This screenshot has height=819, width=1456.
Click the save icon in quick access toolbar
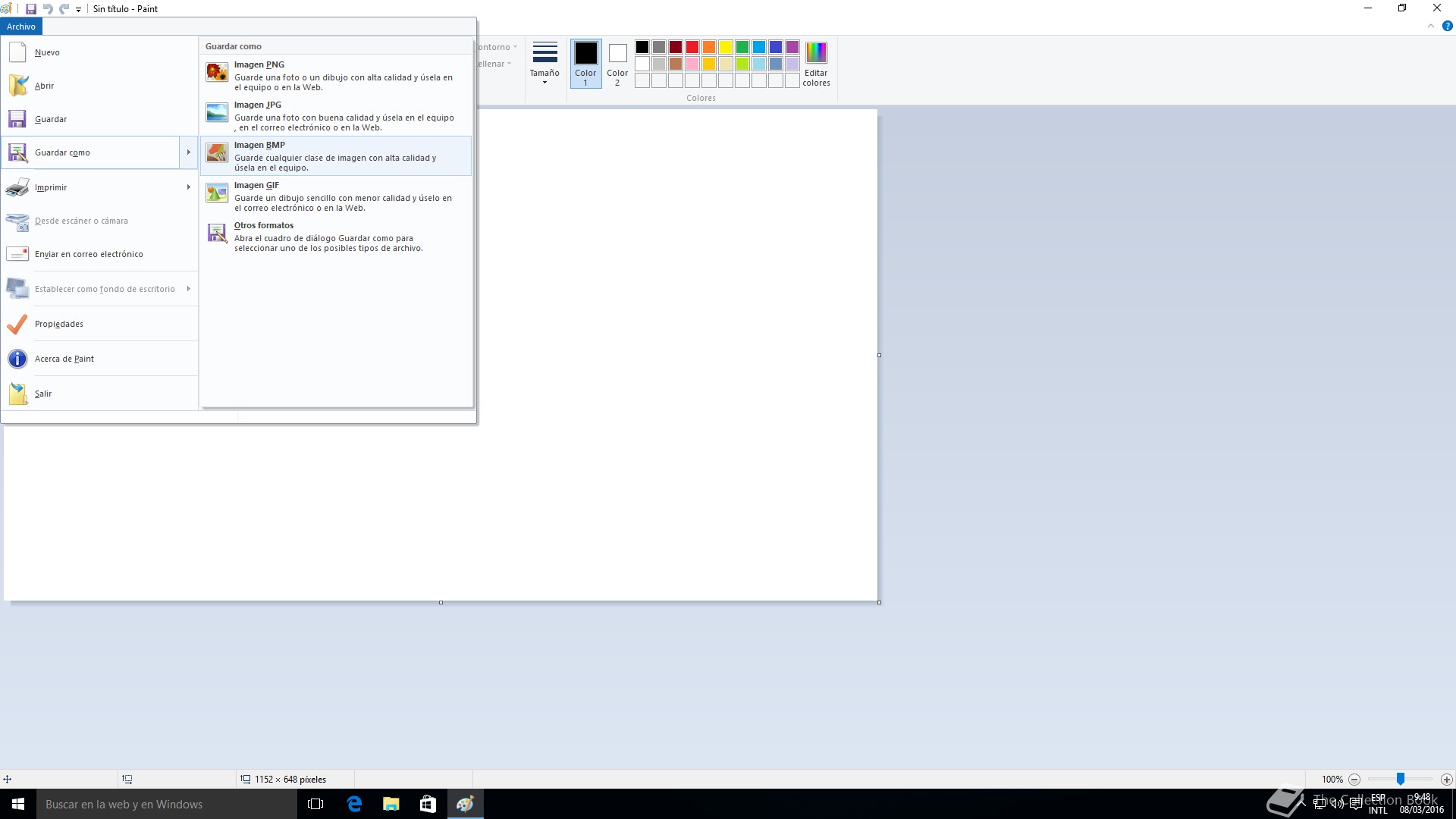(31, 9)
